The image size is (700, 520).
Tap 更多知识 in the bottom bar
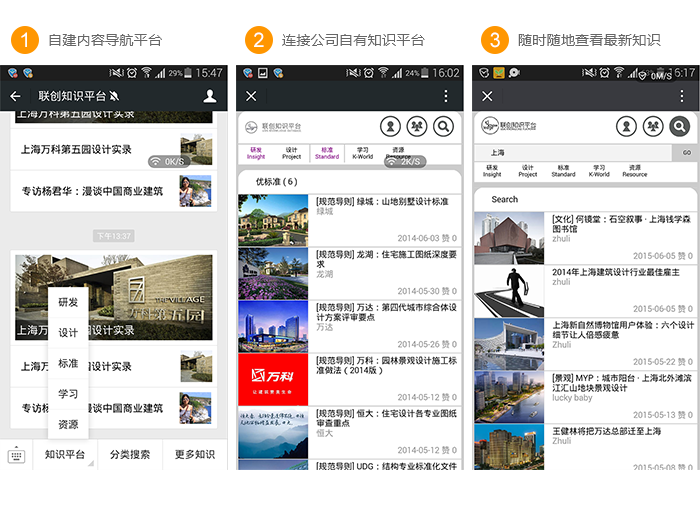[195, 454]
